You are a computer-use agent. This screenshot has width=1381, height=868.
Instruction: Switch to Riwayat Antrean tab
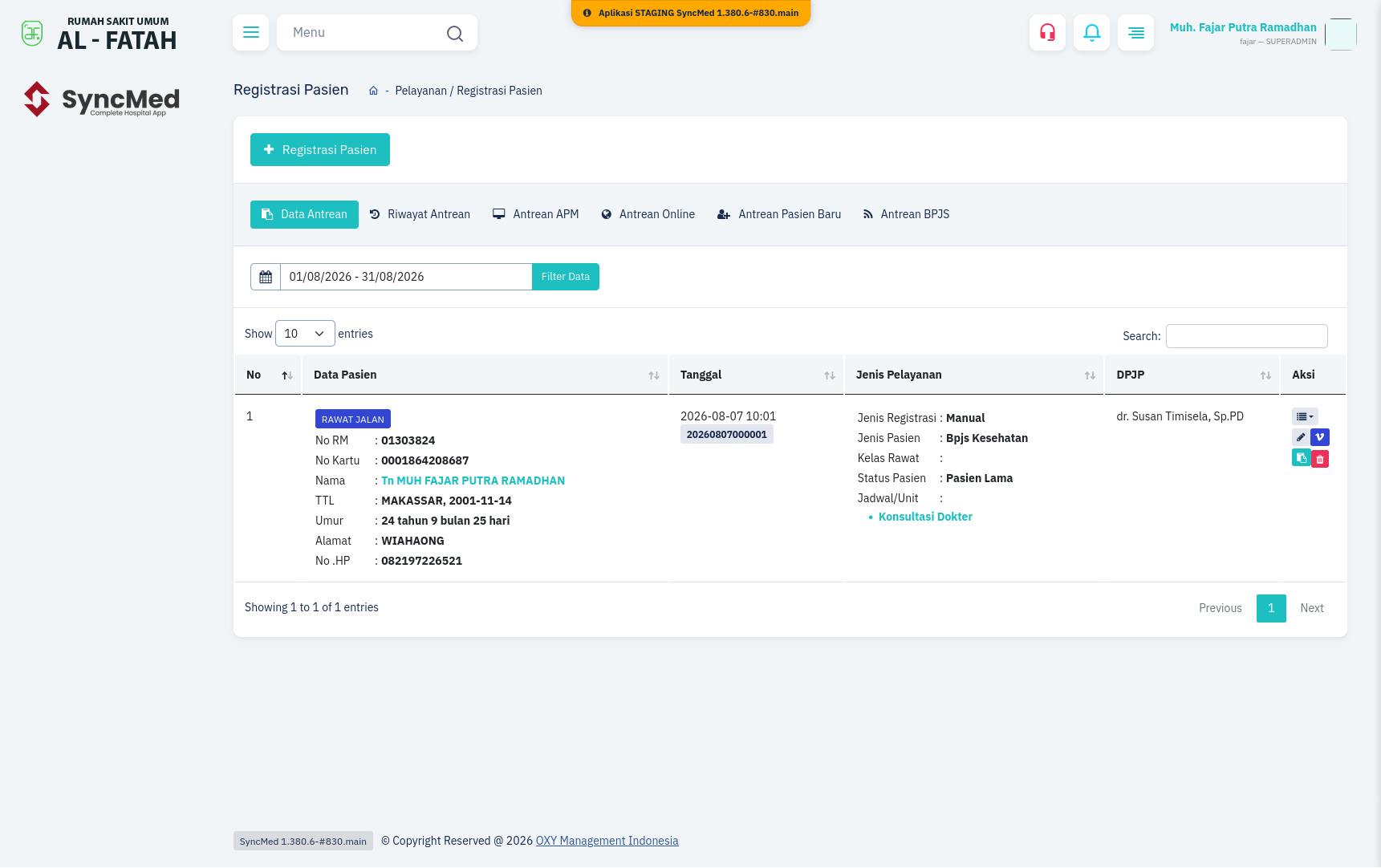(420, 214)
